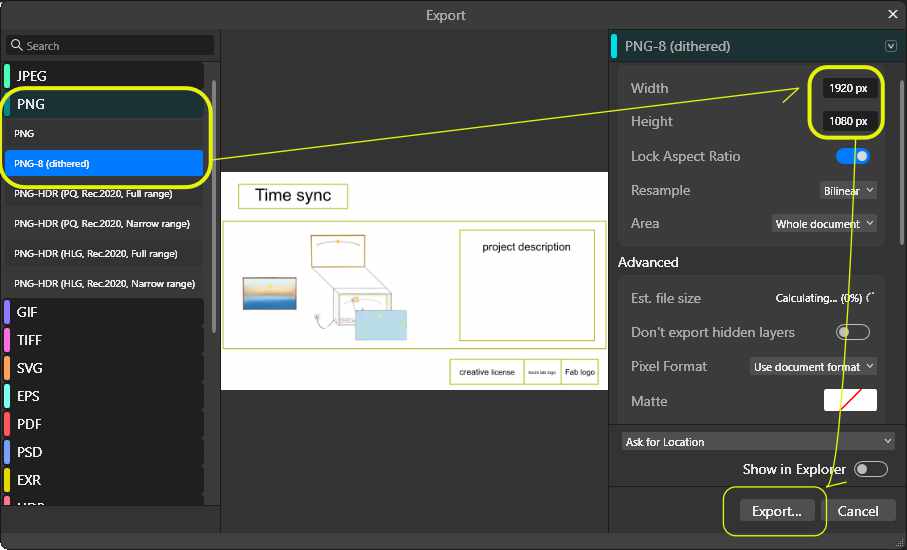The width and height of the screenshot is (907, 550).
Task: Click the document preview thumbnail
Action: 414,281
